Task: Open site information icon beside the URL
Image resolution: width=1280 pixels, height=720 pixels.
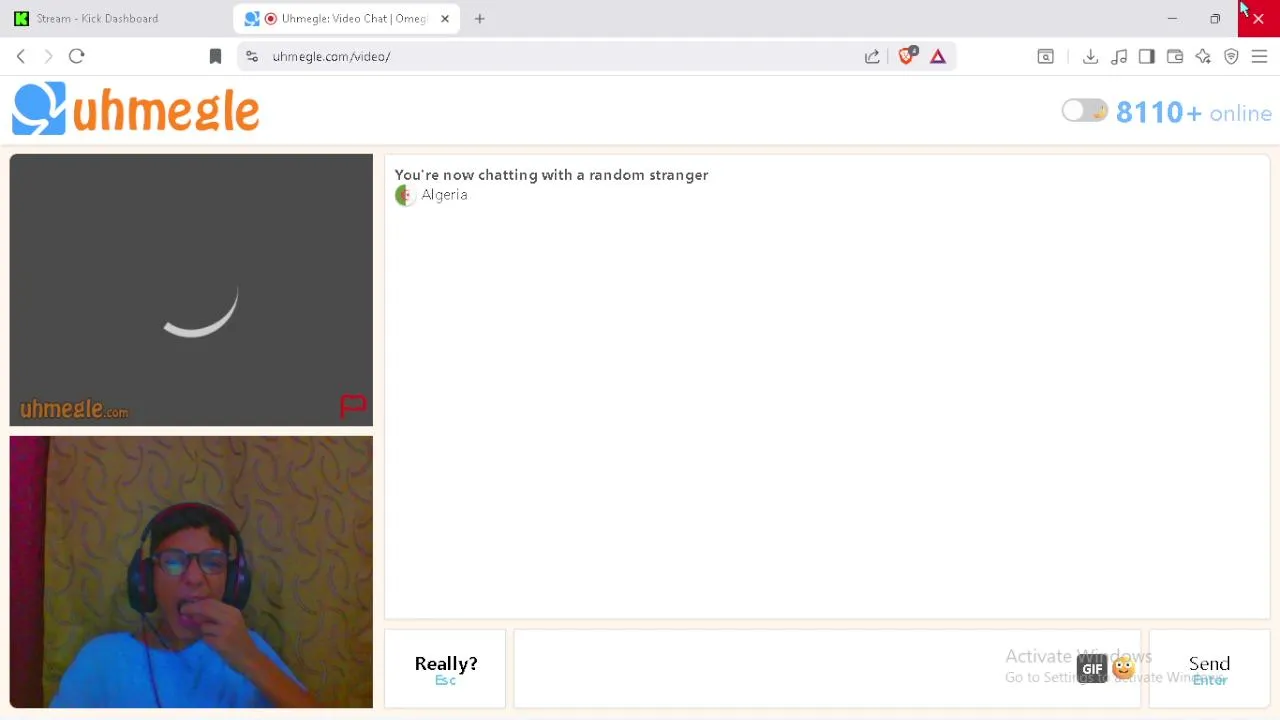Action: tap(252, 57)
